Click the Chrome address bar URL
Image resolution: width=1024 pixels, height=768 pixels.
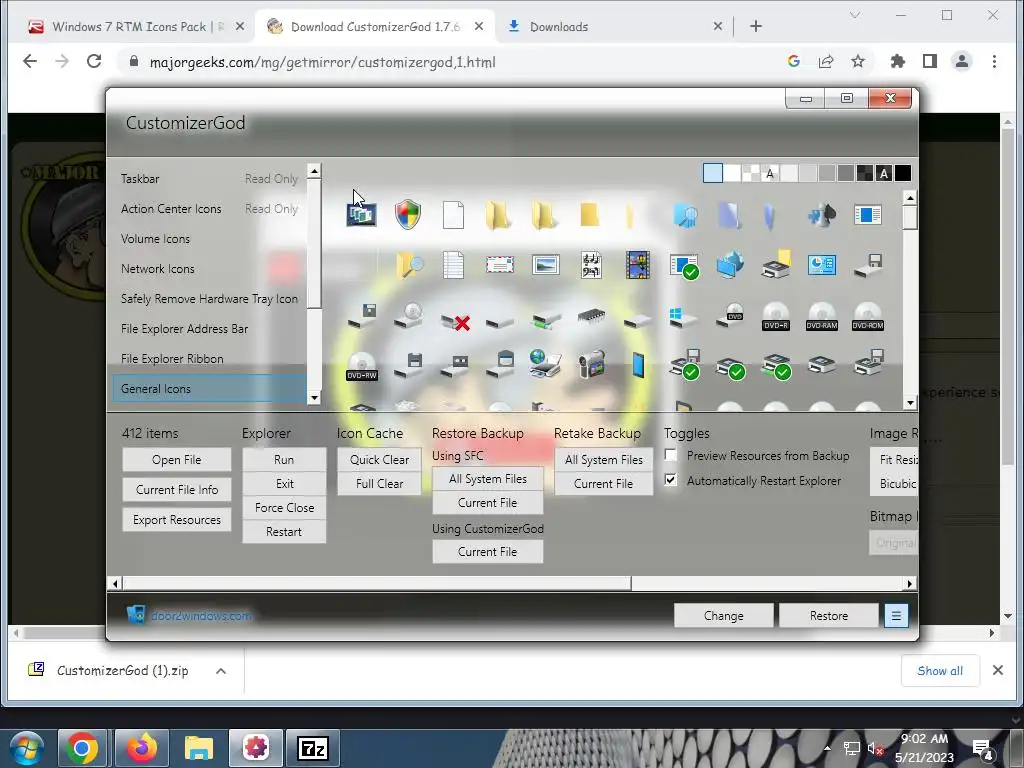pyautogui.click(x=323, y=62)
